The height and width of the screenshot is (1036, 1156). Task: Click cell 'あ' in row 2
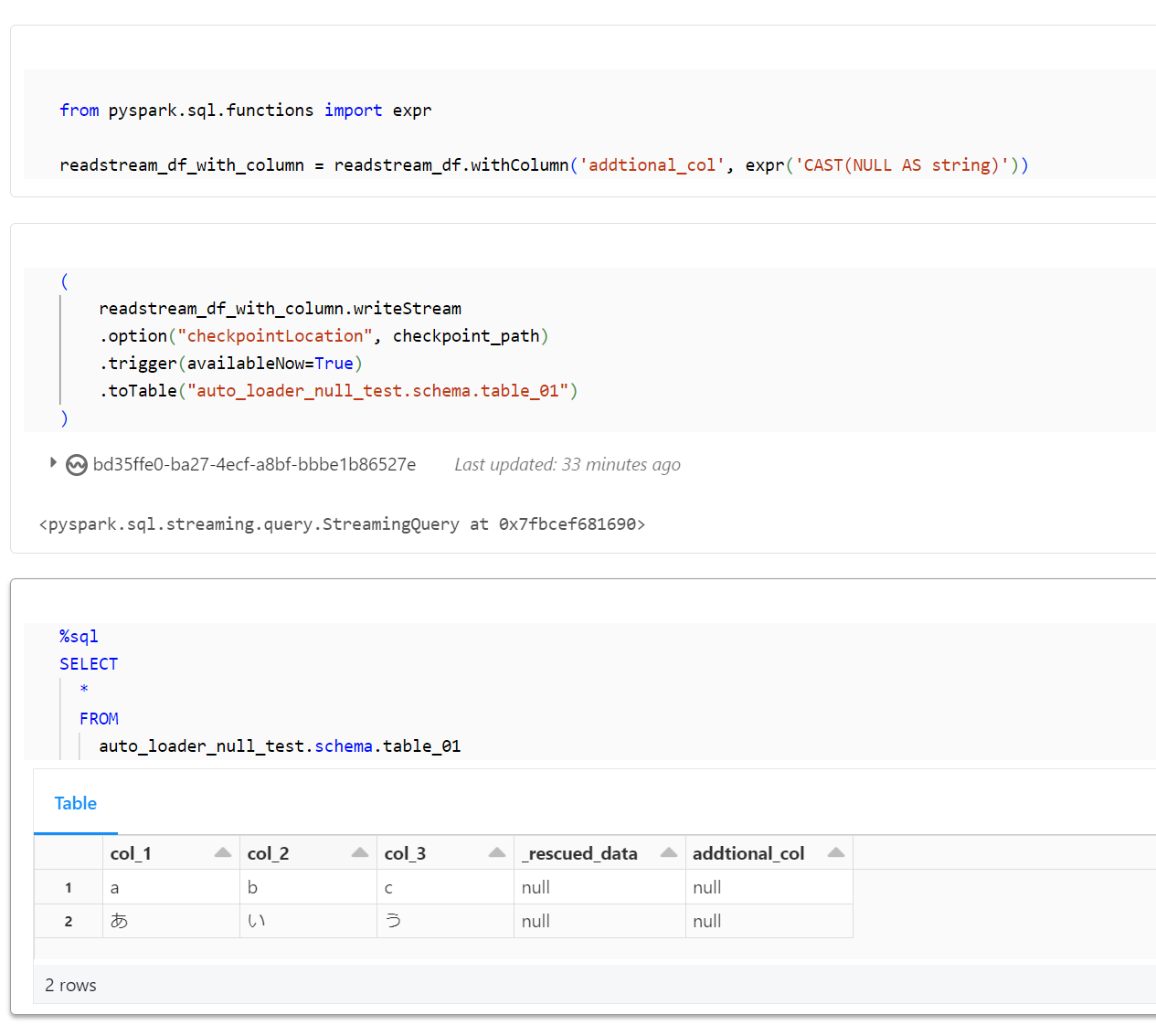click(171, 921)
